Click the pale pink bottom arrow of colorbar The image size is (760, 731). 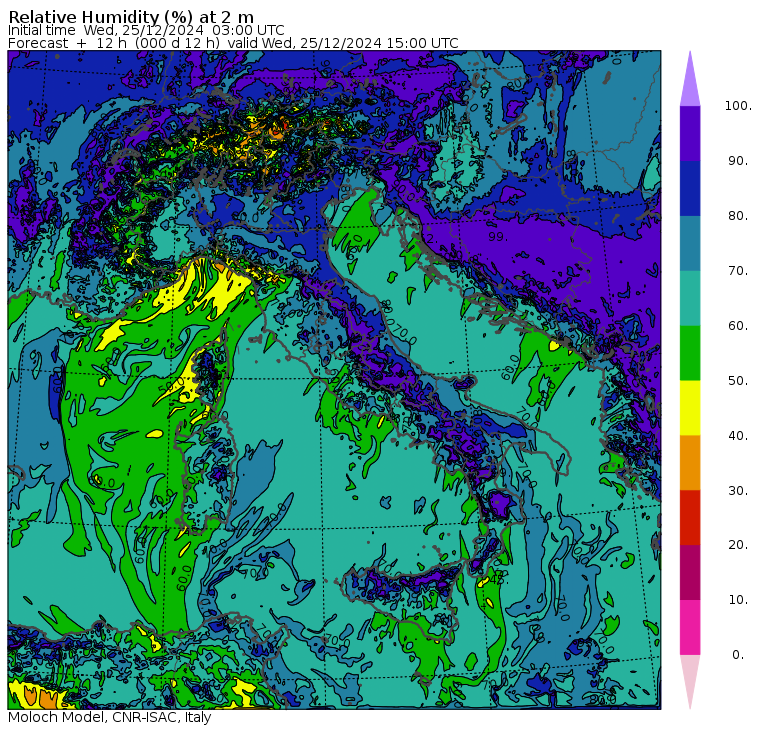tap(690, 679)
